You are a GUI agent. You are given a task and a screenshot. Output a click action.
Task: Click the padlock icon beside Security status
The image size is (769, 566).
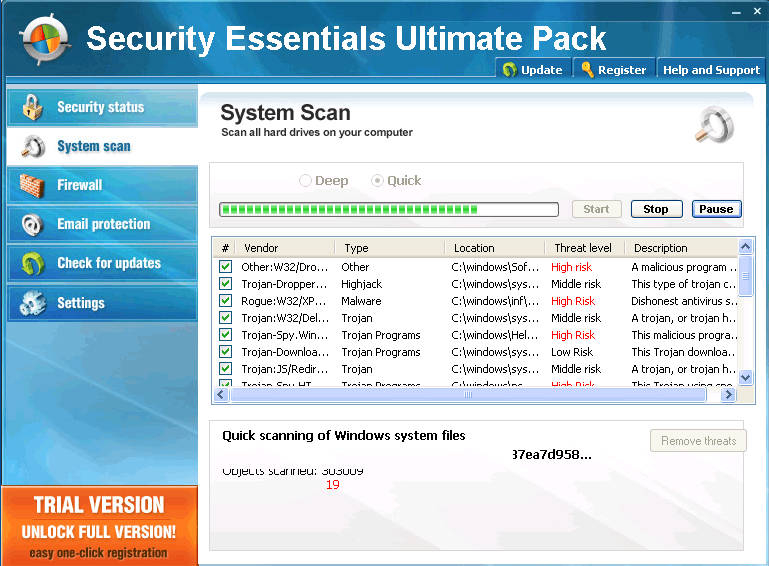point(33,107)
